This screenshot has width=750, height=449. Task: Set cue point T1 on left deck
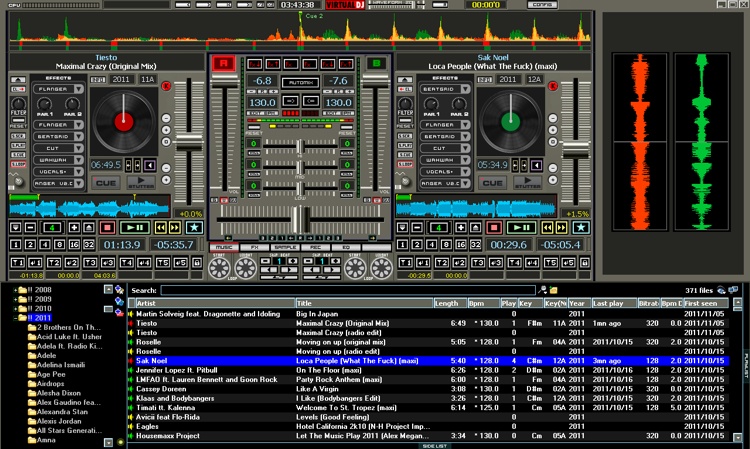tap(18, 263)
